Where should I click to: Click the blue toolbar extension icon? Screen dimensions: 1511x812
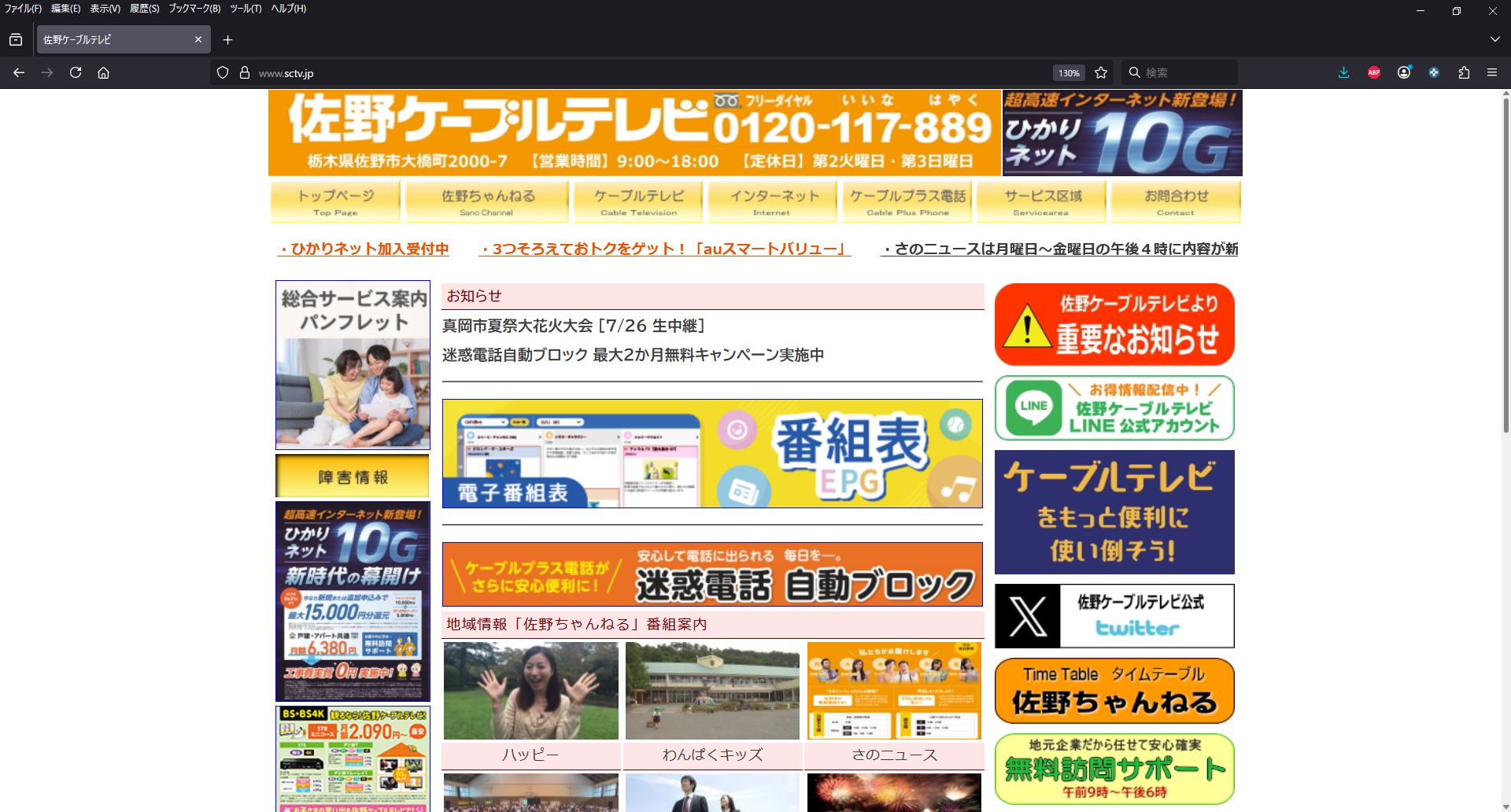point(1434,72)
